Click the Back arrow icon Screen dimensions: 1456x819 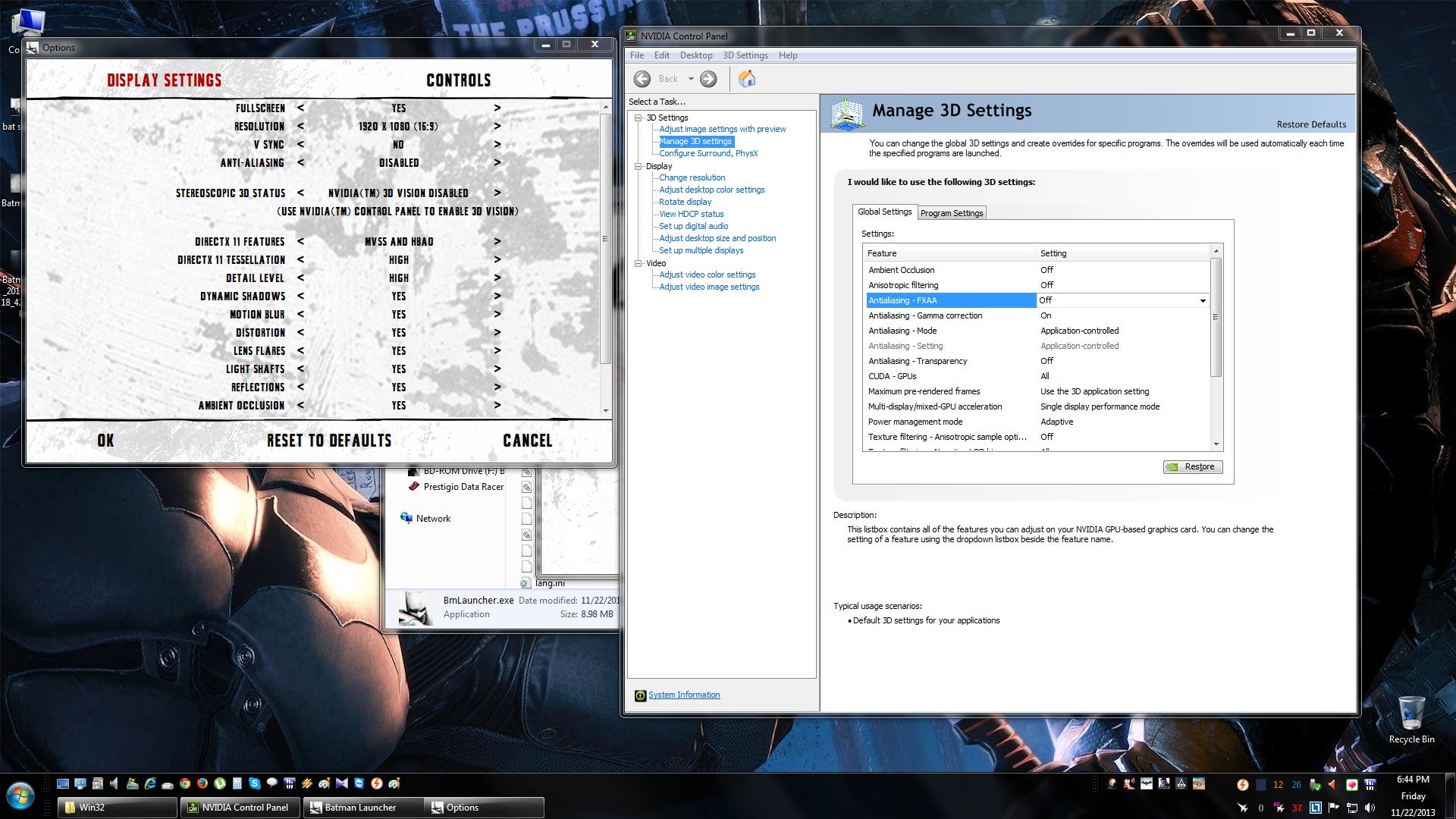tap(642, 79)
